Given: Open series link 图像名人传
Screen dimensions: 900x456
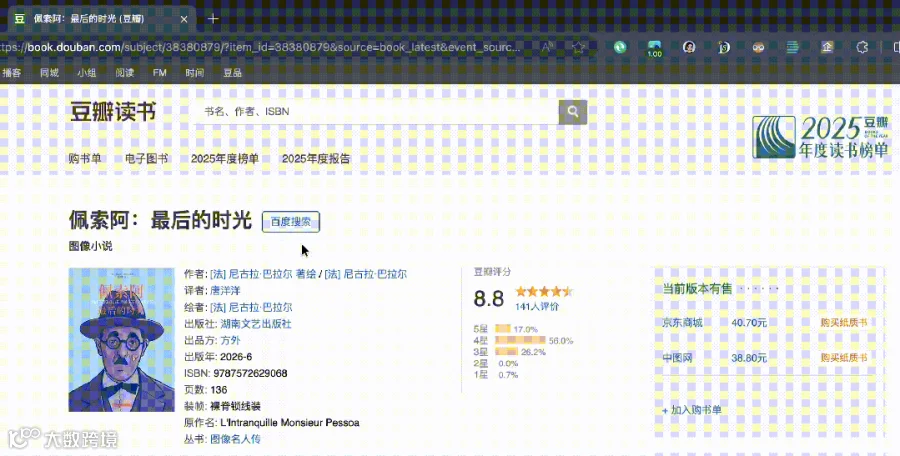Looking at the screenshot, I should tap(235, 439).
